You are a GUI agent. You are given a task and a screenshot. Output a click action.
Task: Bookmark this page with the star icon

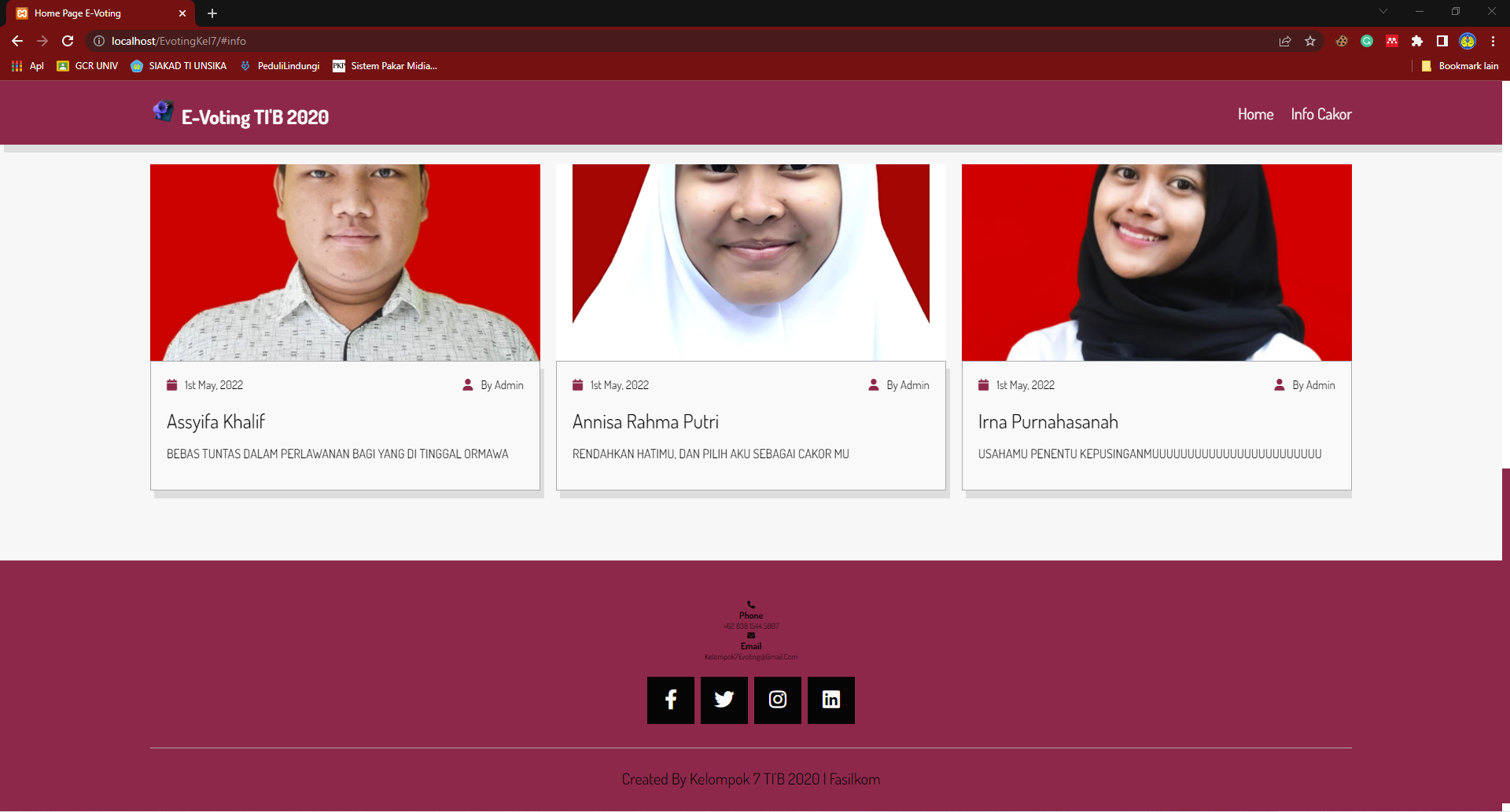coord(1310,41)
